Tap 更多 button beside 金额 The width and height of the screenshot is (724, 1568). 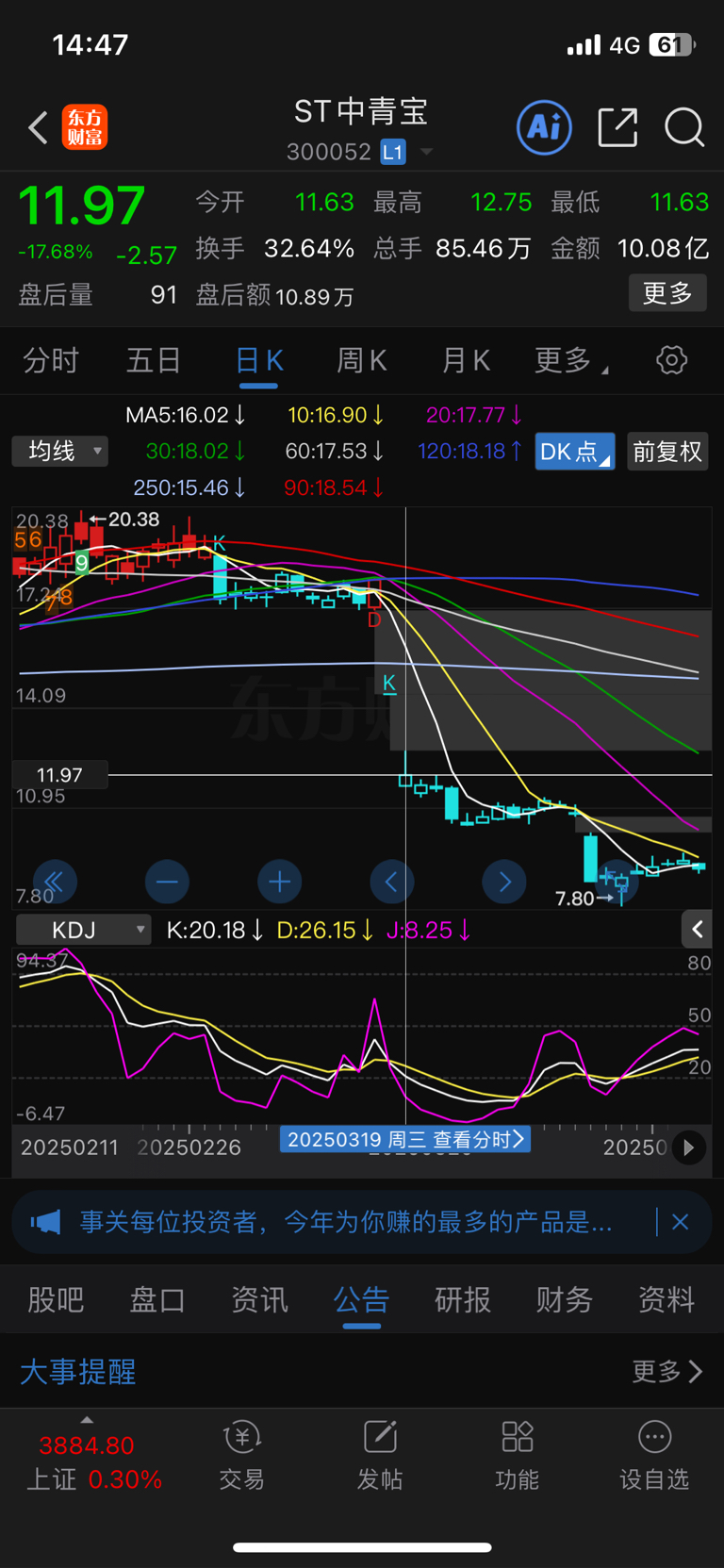[x=667, y=293]
